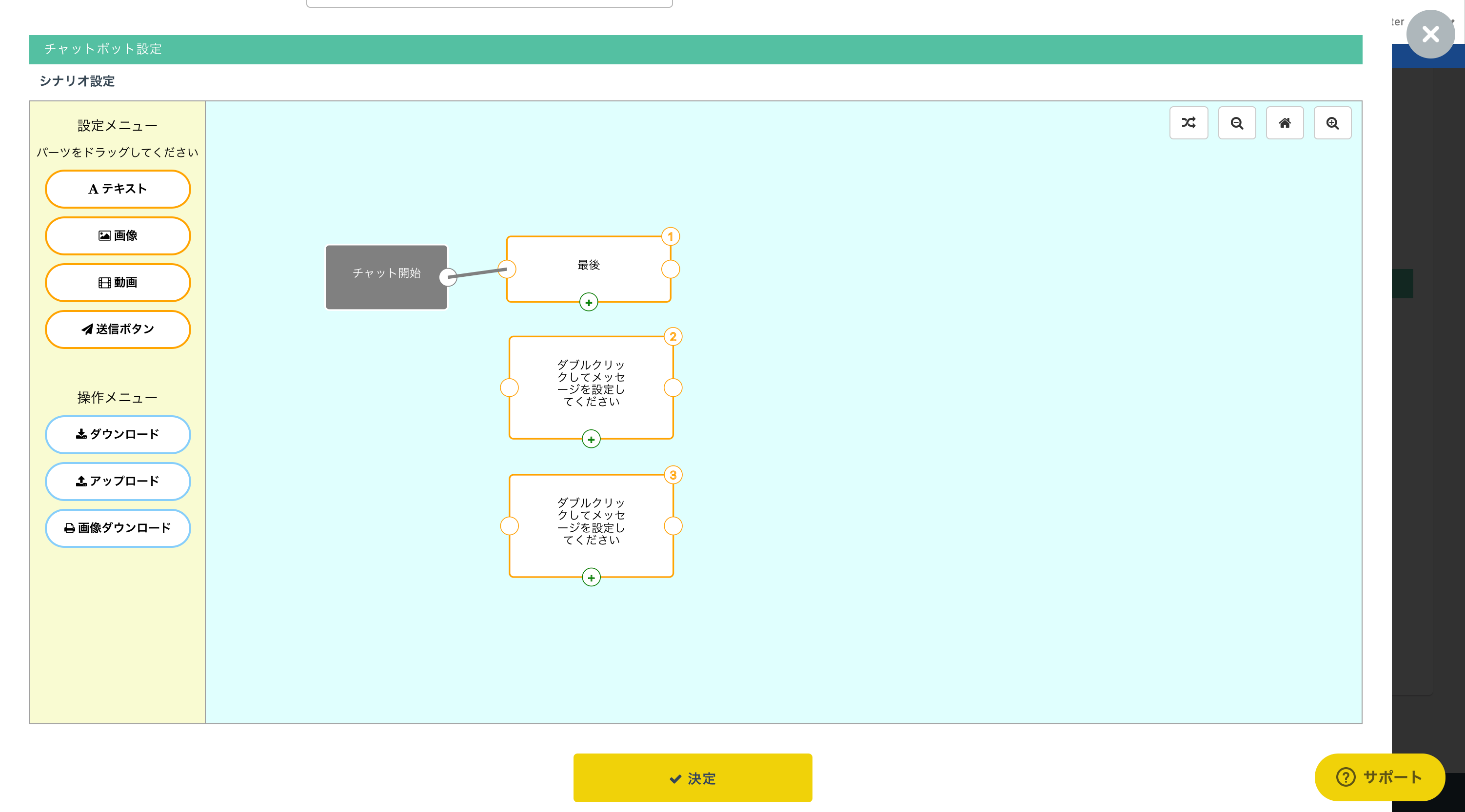Screen dimensions: 1465x812
Task: Zoom out the scenario canvas
Action: coord(1236,123)
